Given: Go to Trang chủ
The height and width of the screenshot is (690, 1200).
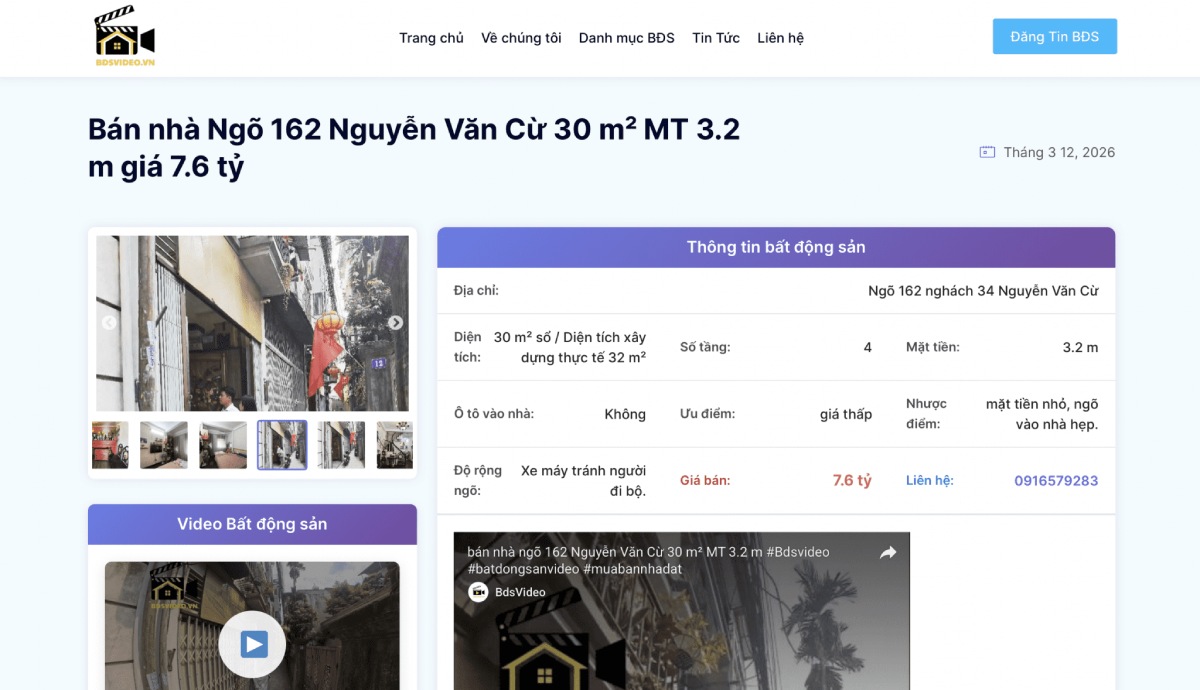Looking at the screenshot, I should tap(431, 38).
